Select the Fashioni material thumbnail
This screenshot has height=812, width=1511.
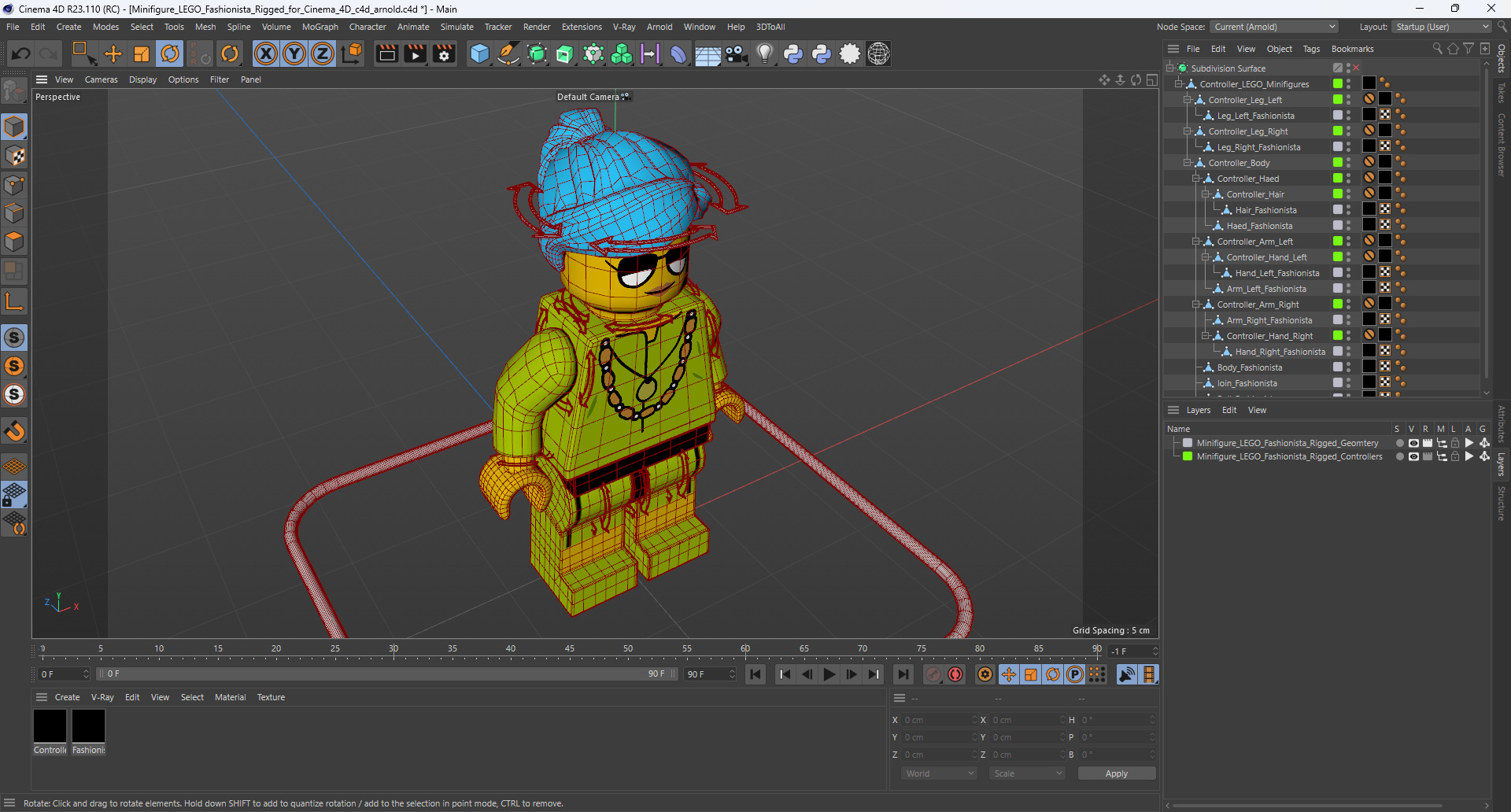pyautogui.click(x=88, y=726)
